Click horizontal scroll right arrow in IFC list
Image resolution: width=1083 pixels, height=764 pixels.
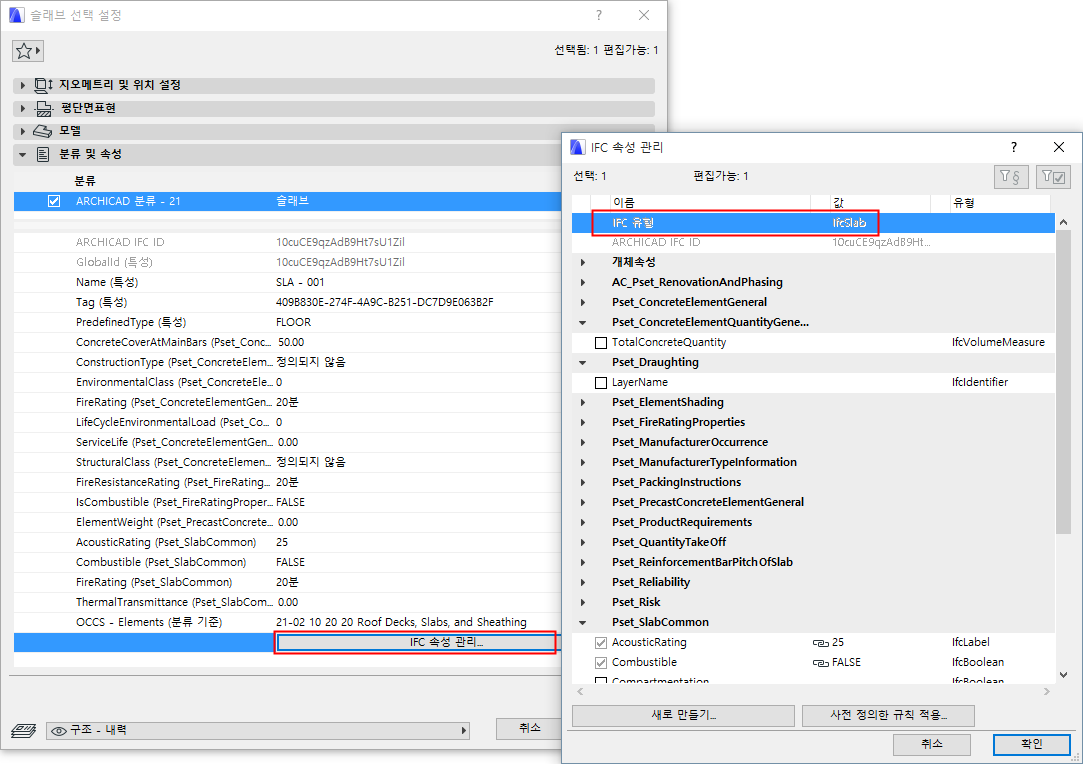(1047, 691)
